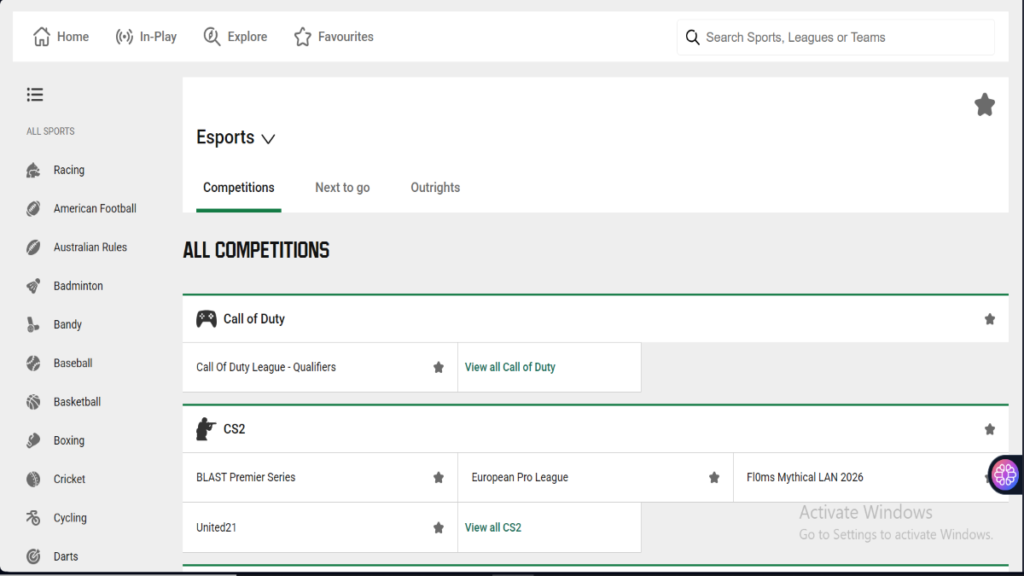
Task: Favourite the Esports page with the star
Action: click(x=984, y=104)
